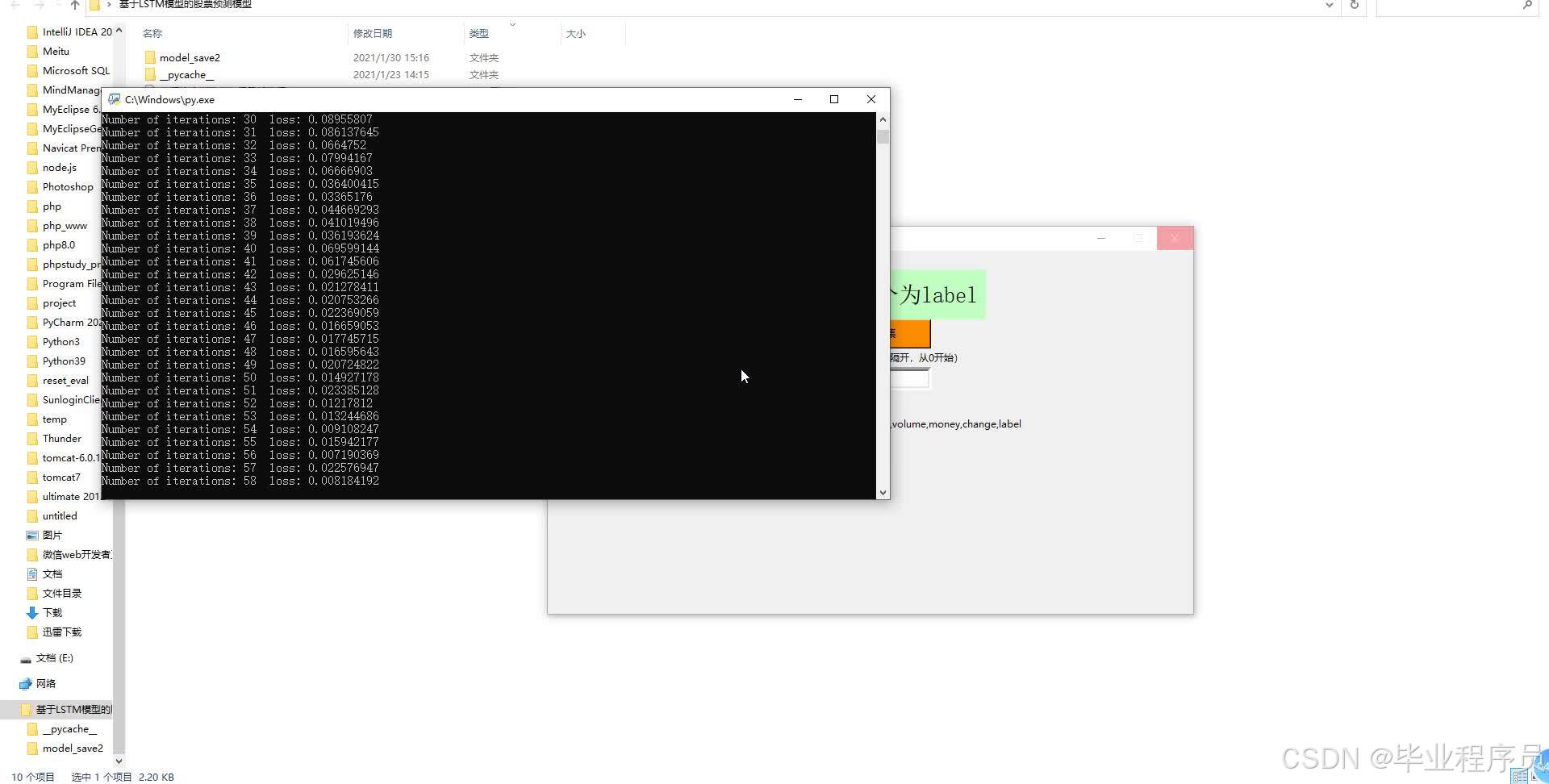Click the text input field in GUI window
1549x784 pixels.
coord(910,378)
